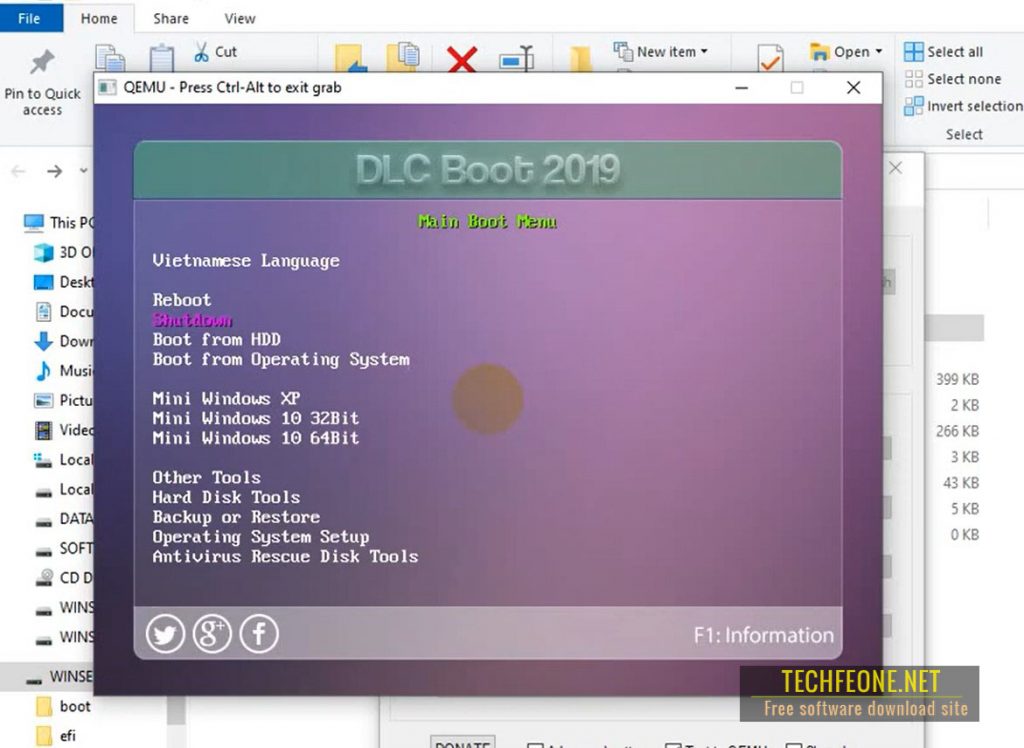
Task: Open the efi folder in the tree
Action: pyautogui.click(x=56, y=736)
